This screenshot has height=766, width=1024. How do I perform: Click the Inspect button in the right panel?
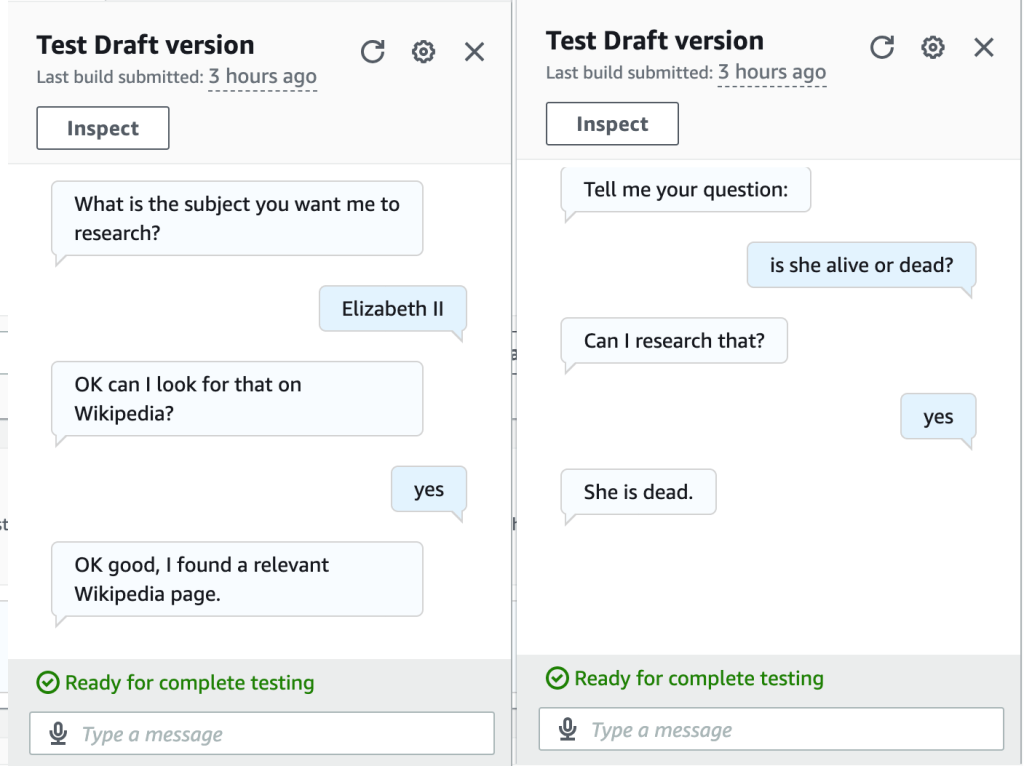612,124
